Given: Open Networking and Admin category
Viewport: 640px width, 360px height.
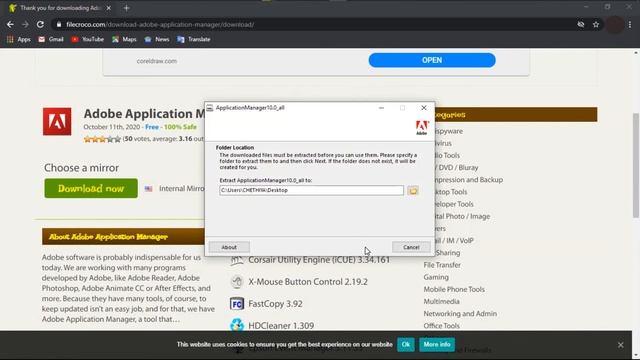Looking at the screenshot, I should 460,313.
